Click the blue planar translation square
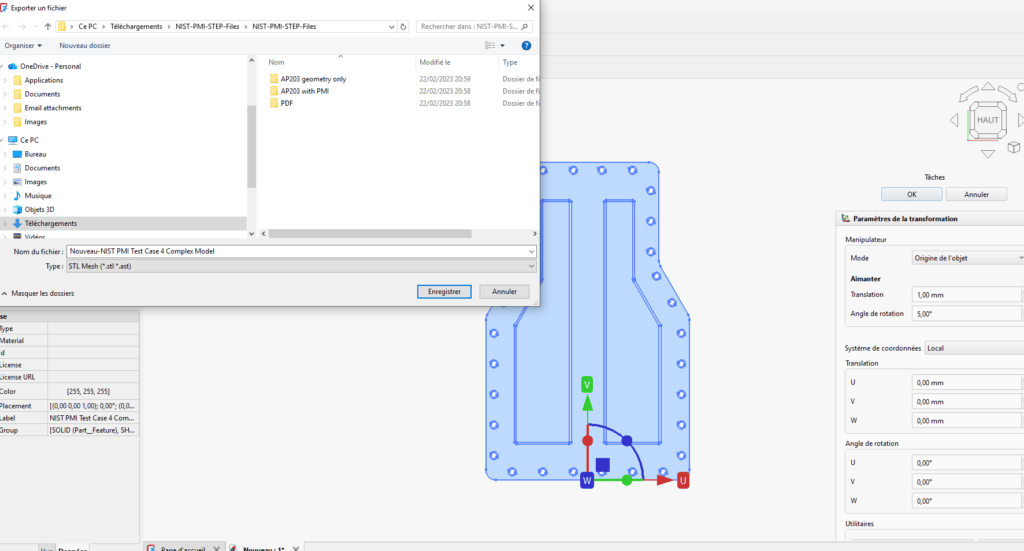The image size is (1024, 551). pos(602,465)
